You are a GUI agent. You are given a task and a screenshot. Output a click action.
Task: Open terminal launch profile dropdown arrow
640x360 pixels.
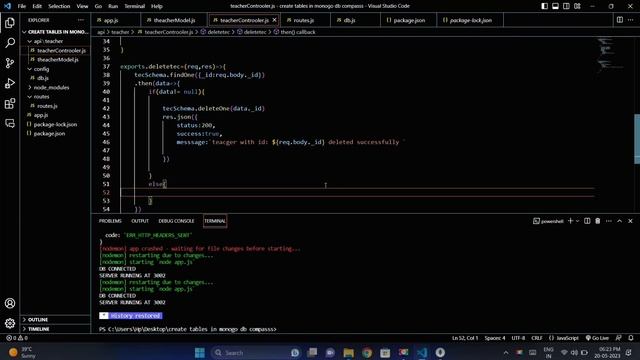[577, 221]
